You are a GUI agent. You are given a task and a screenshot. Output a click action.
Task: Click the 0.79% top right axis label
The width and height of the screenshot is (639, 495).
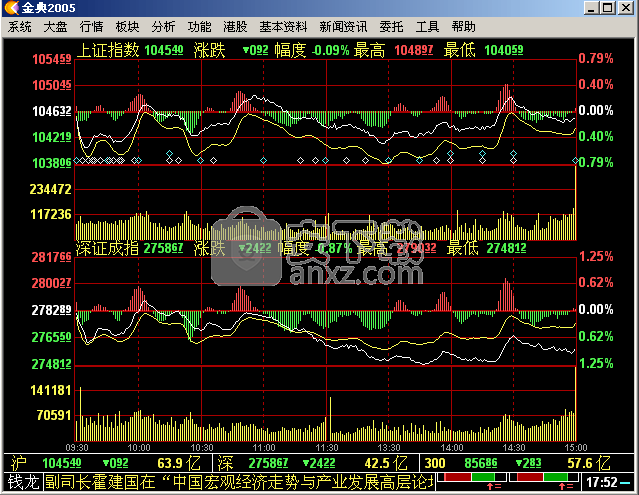596,58
